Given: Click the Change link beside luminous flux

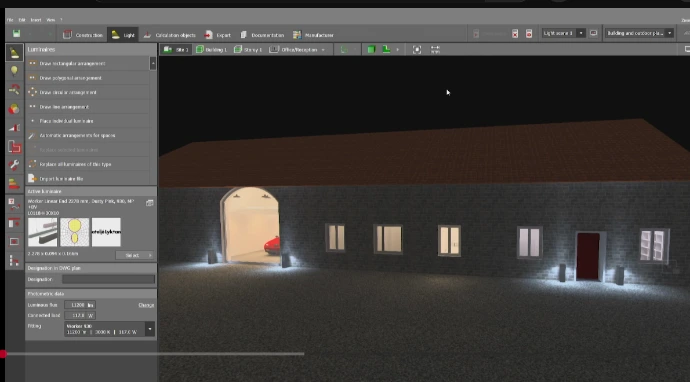Looking at the screenshot, I should (x=146, y=305).
